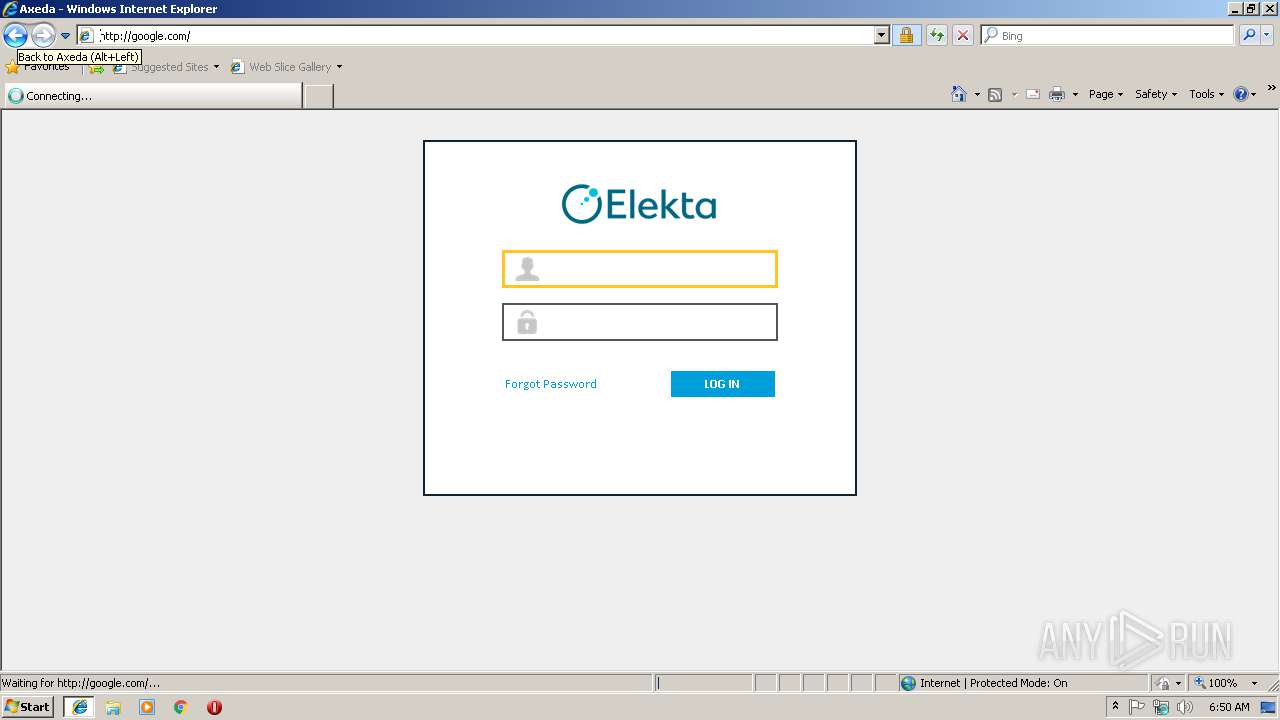Open the Safety menu
The image size is (1280, 720).
[1156, 94]
